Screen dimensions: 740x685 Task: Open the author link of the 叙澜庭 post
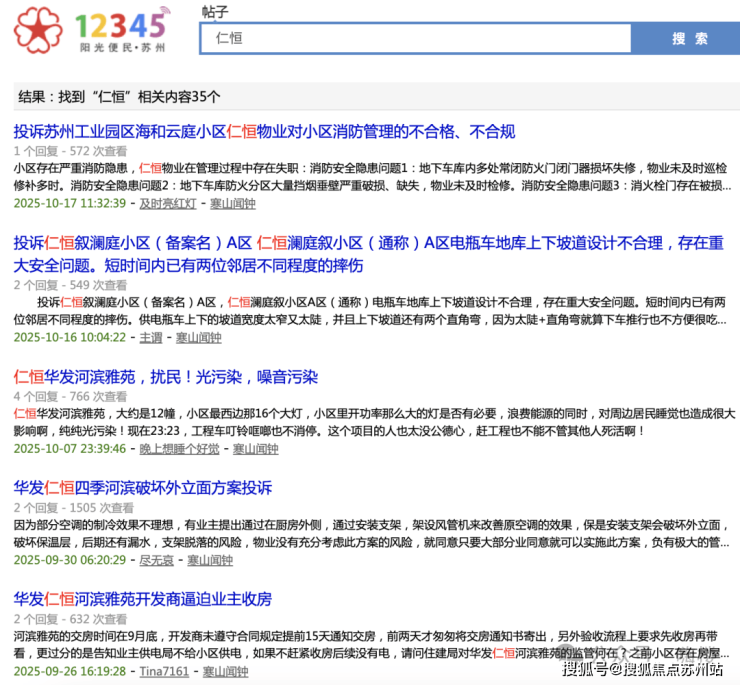150,338
